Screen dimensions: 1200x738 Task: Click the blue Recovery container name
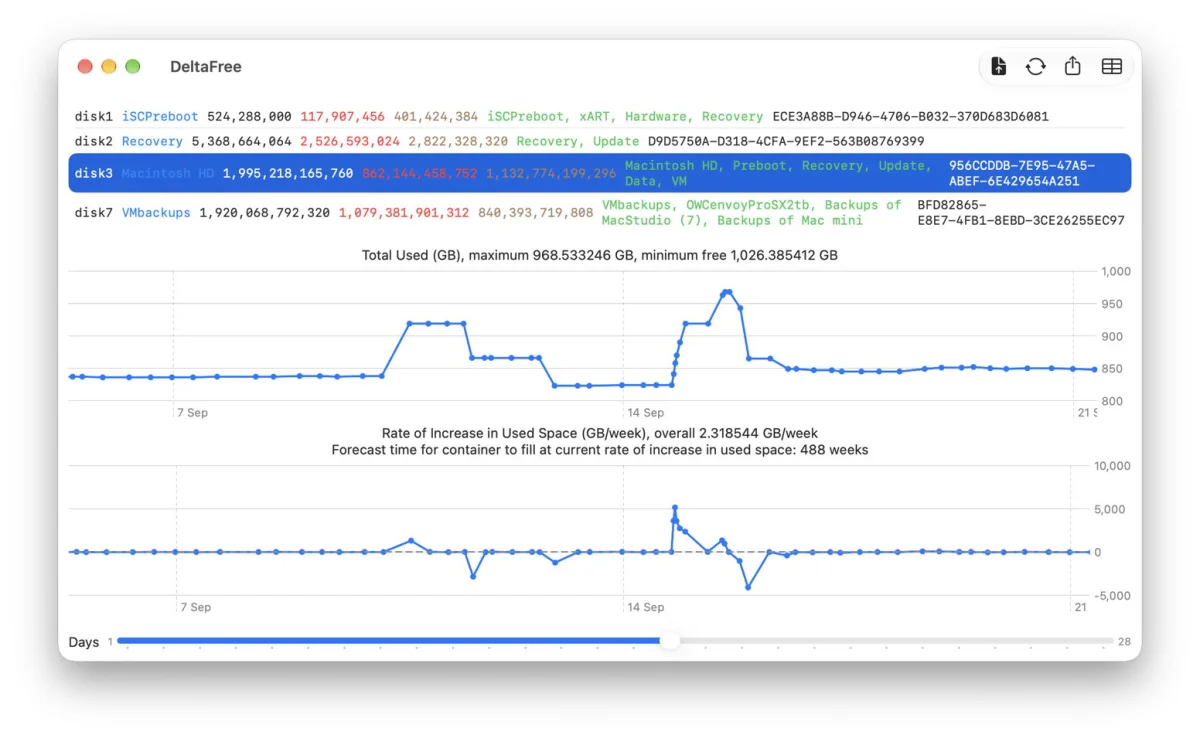click(152, 142)
